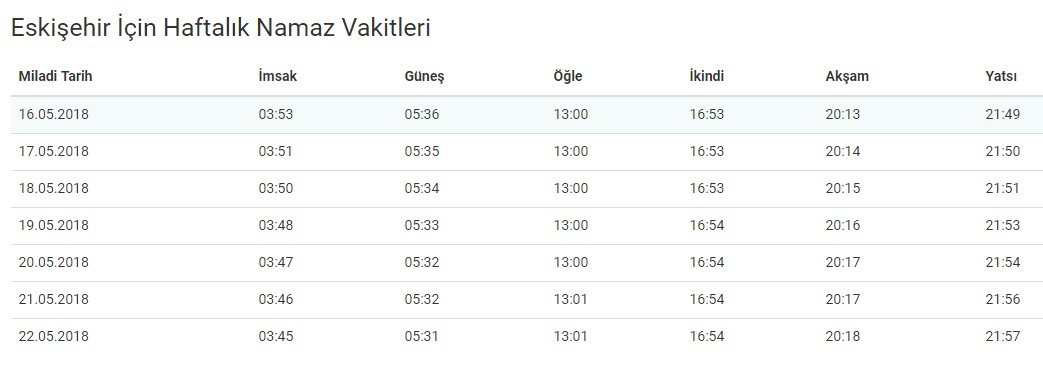Viewport: 1043px width, 366px height.
Task: Select Yatsı time 21:57
Action: coord(1002,337)
